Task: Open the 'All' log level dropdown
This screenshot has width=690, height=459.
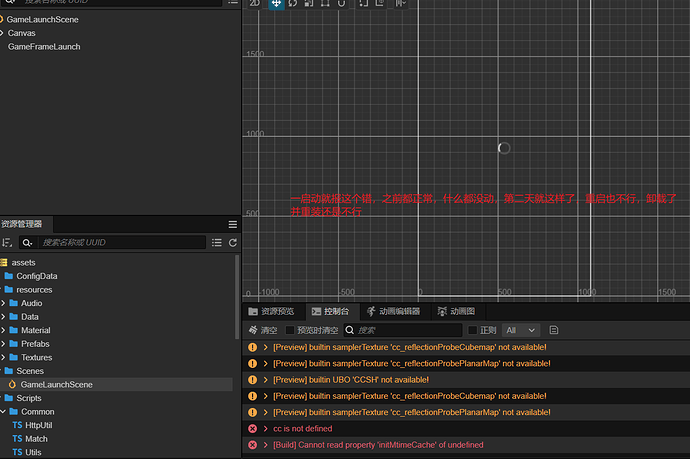Action: click(x=521, y=330)
